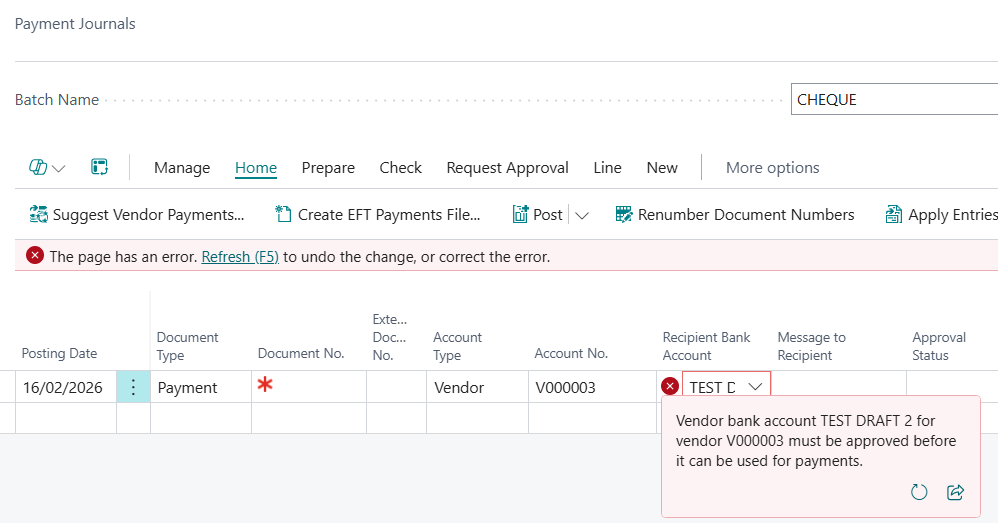Open the Request Approval menu

click(507, 168)
